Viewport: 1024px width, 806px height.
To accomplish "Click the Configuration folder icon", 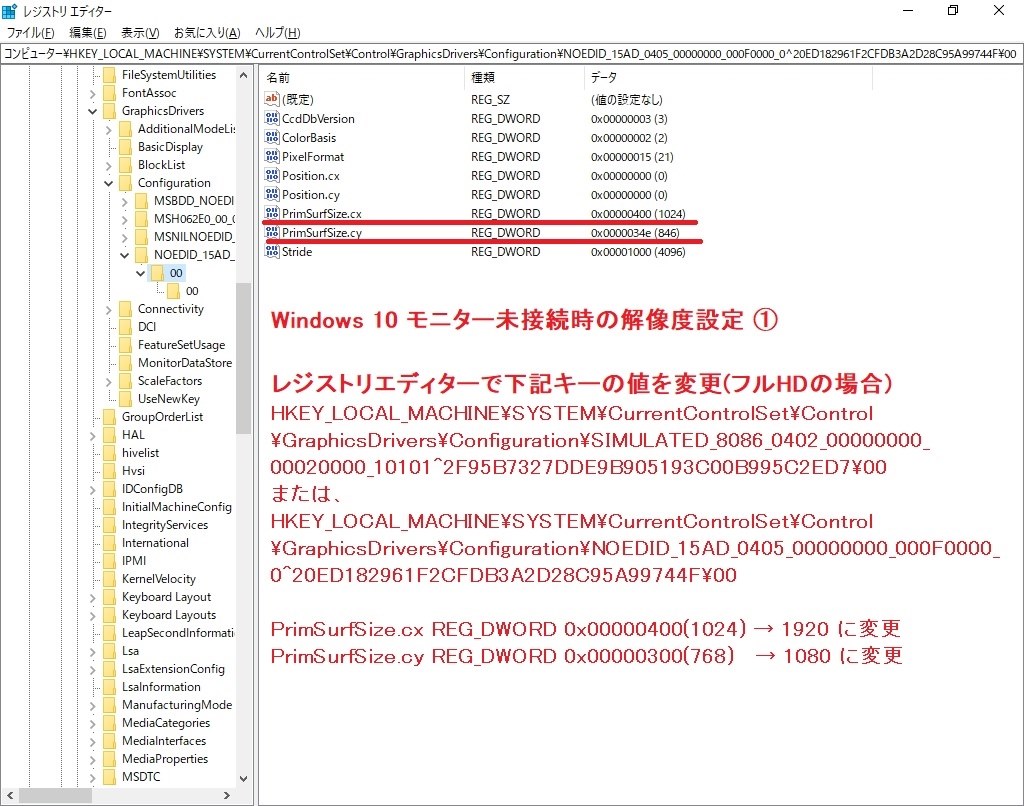I will pyautogui.click(x=125, y=183).
